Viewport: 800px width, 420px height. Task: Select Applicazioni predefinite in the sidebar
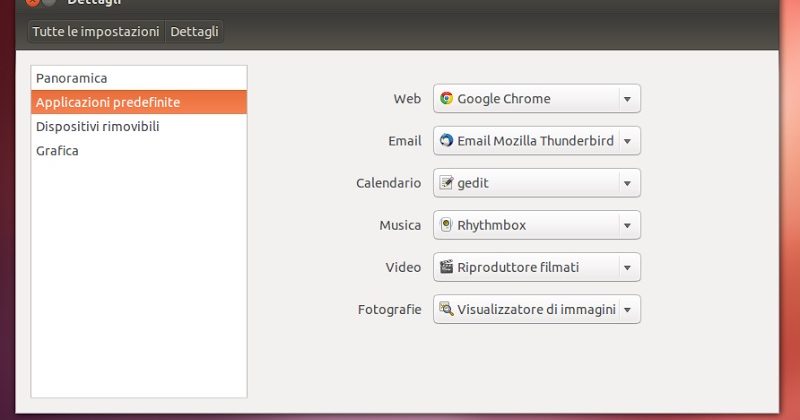click(139, 102)
